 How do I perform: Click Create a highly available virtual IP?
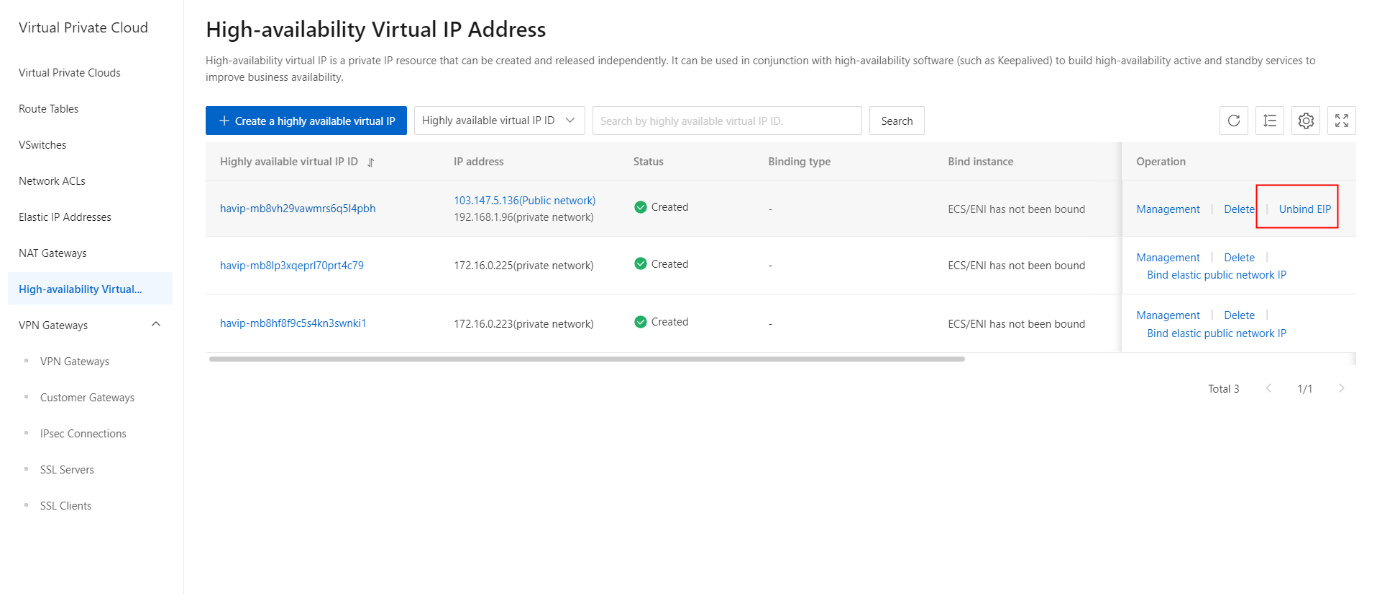pyautogui.click(x=306, y=121)
